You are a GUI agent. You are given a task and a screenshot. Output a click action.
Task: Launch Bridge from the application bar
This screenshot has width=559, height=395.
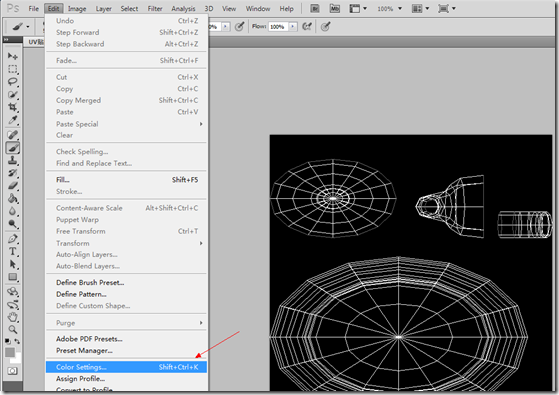pyautogui.click(x=314, y=9)
